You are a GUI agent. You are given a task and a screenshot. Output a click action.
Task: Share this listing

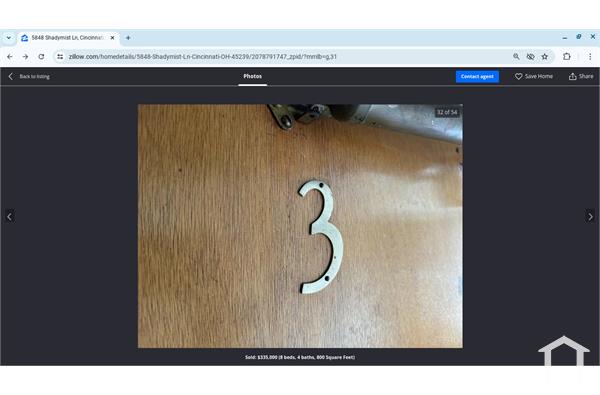(581, 77)
